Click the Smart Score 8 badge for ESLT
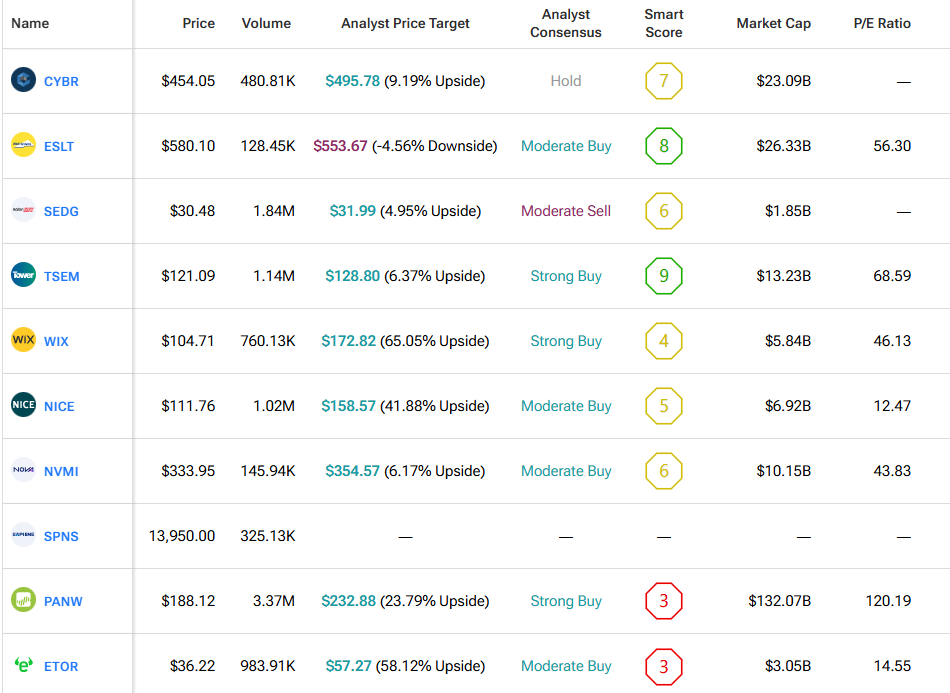This screenshot has width=950, height=693. [x=663, y=146]
